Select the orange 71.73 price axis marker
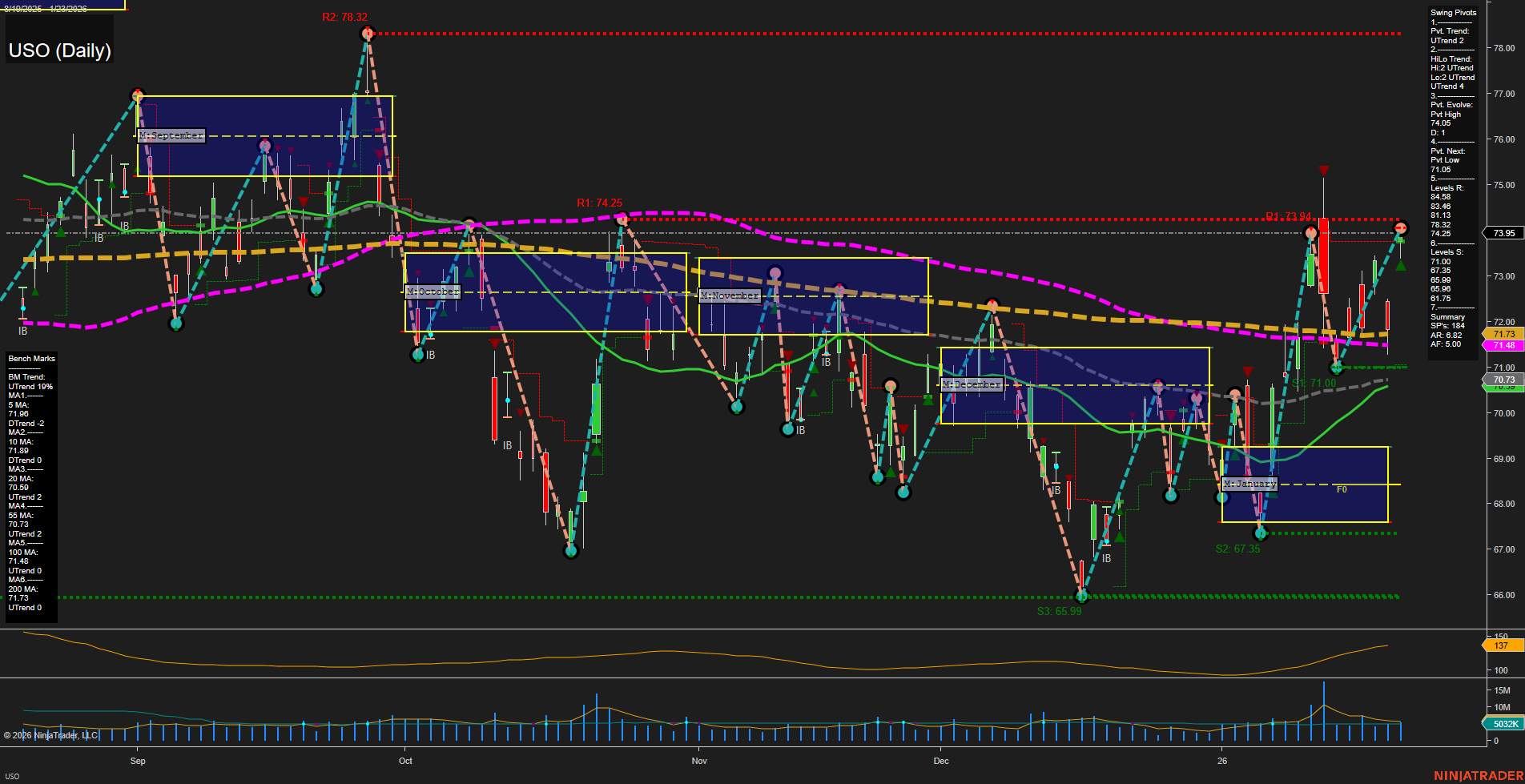 click(x=1503, y=334)
